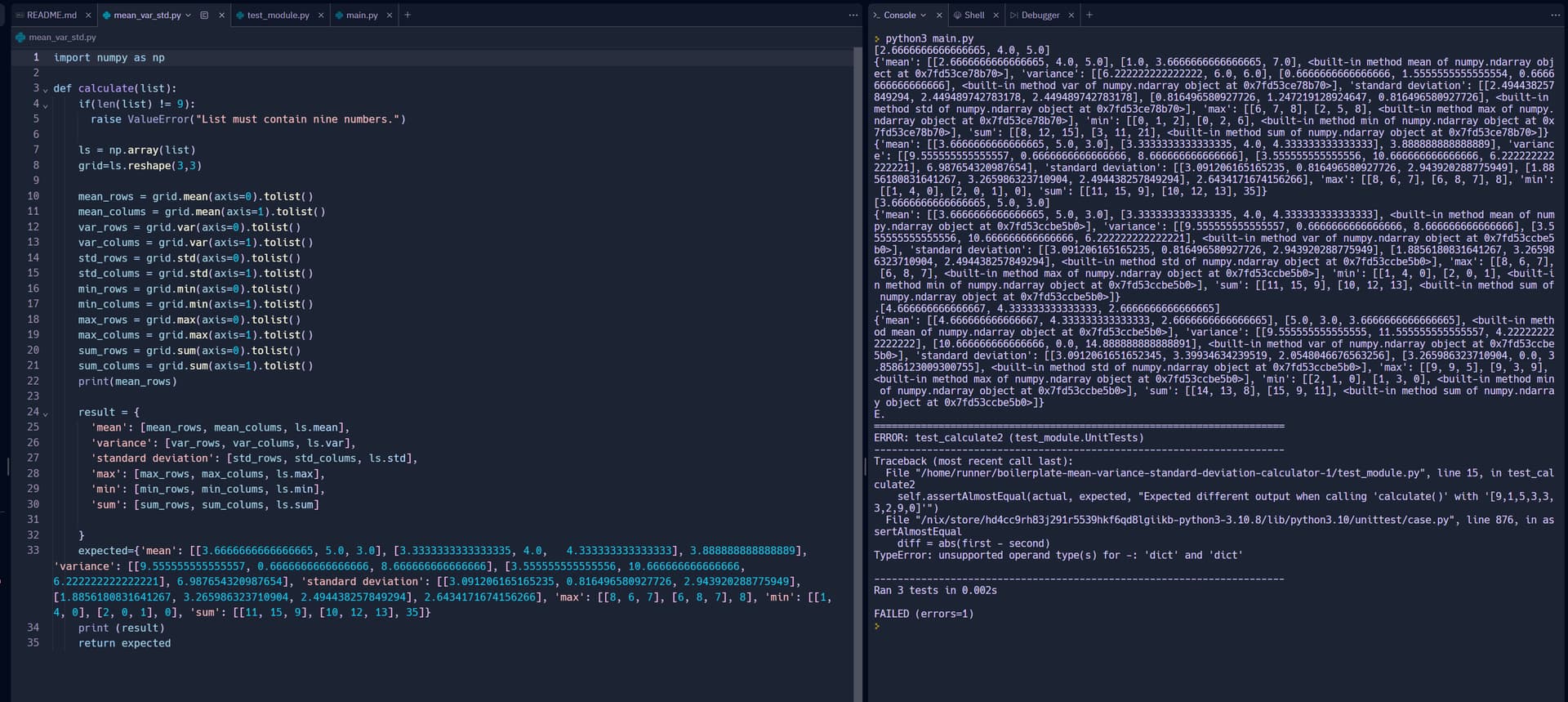Click the empty console prompt at bottom
The height and width of the screenshot is (702, 1568).
click(878, 626)
